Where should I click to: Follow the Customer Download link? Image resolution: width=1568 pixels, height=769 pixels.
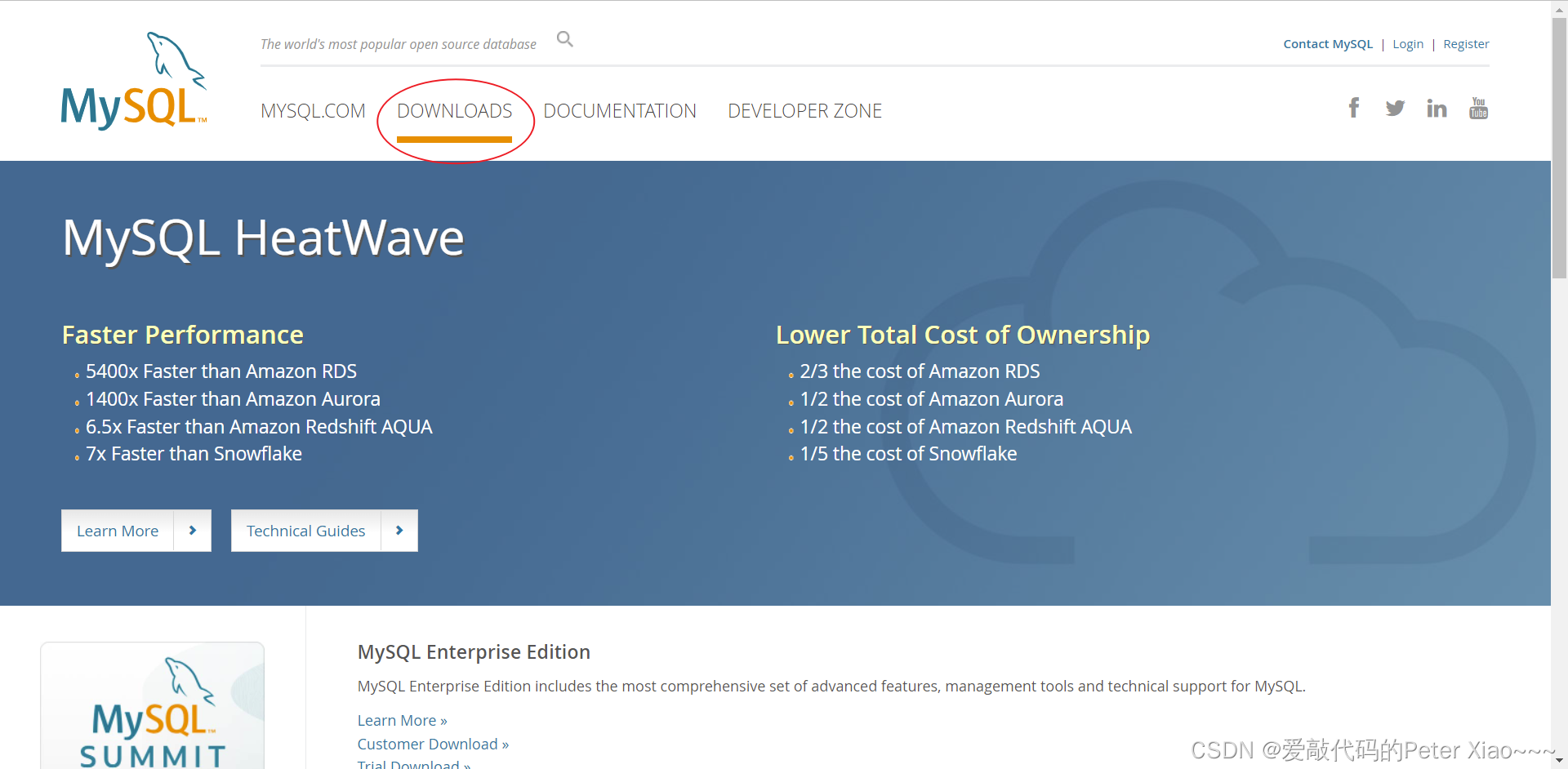(x=432, y=744)
